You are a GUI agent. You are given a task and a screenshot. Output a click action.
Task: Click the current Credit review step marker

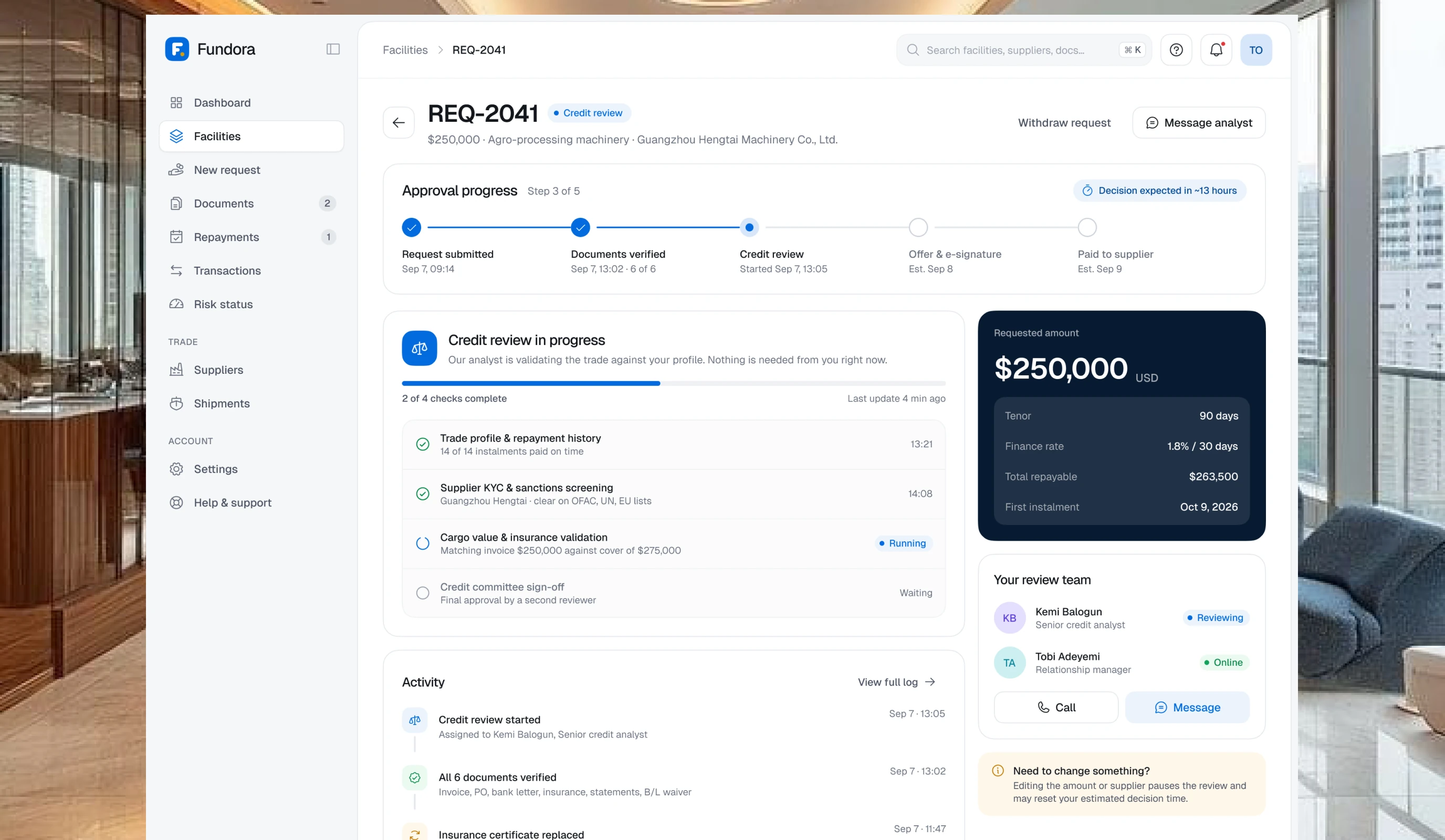pyautogui.click(x=749, y=228)
